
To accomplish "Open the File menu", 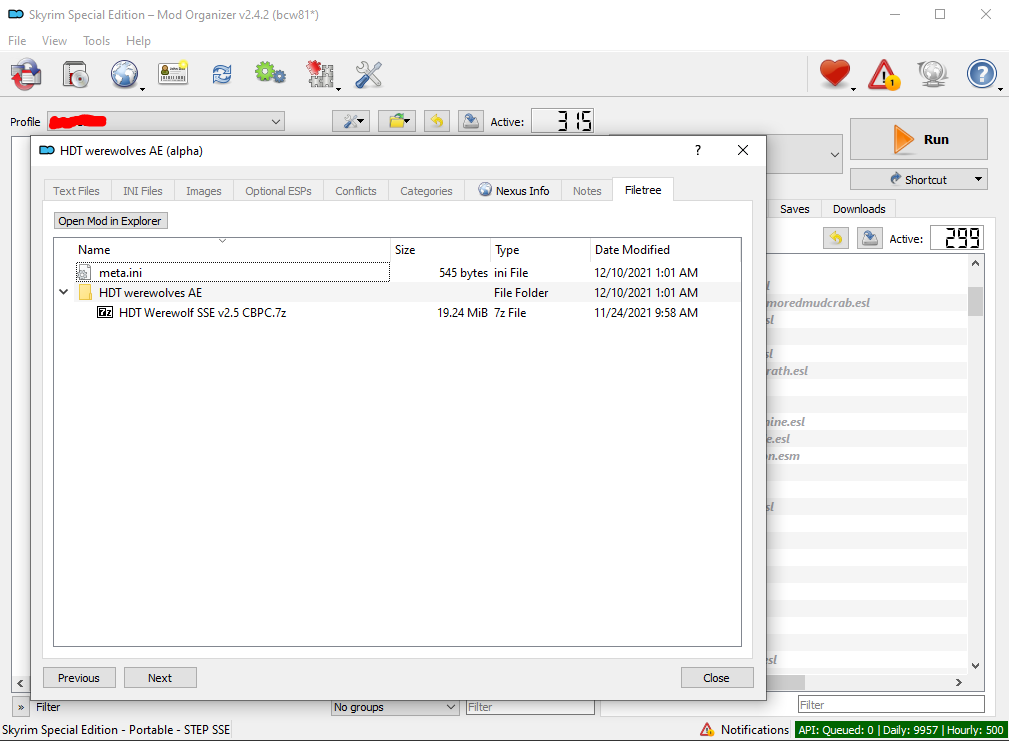I will click(x=17, y=41).
